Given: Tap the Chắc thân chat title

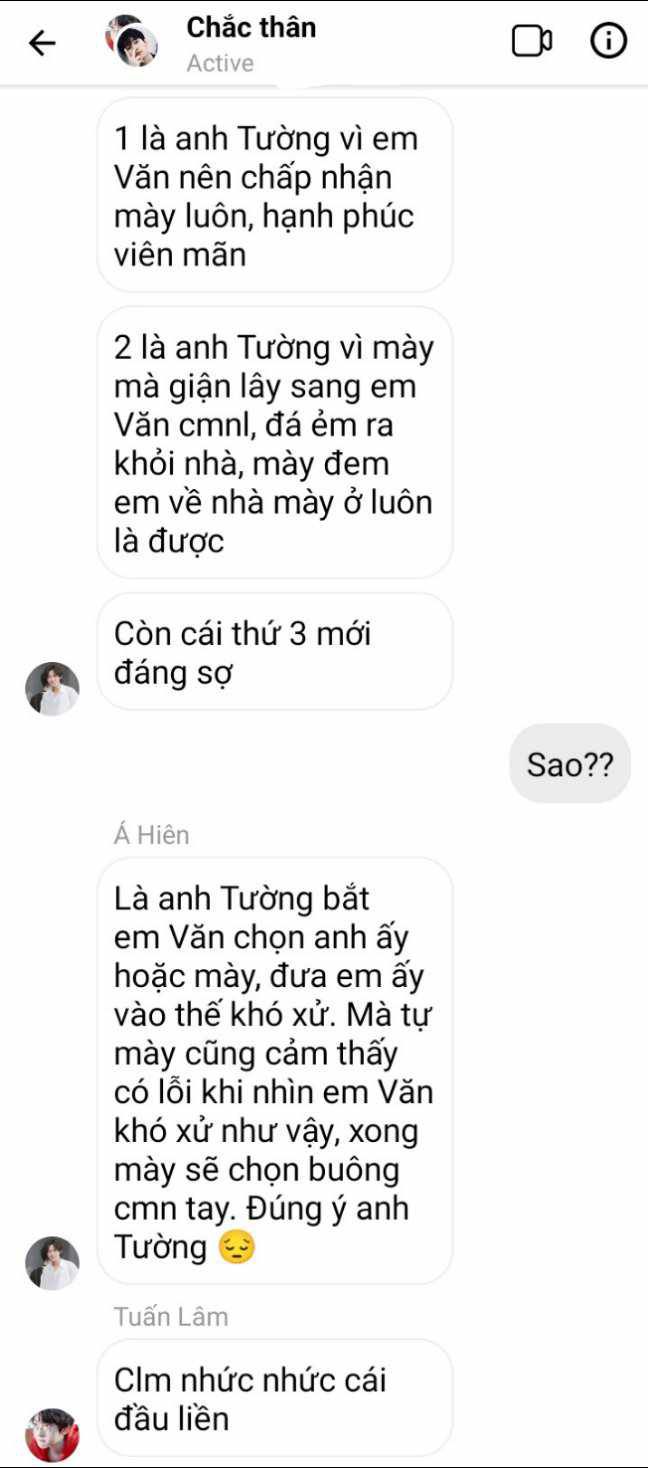Looking at the screenshot, I should (x=251, y=27).
